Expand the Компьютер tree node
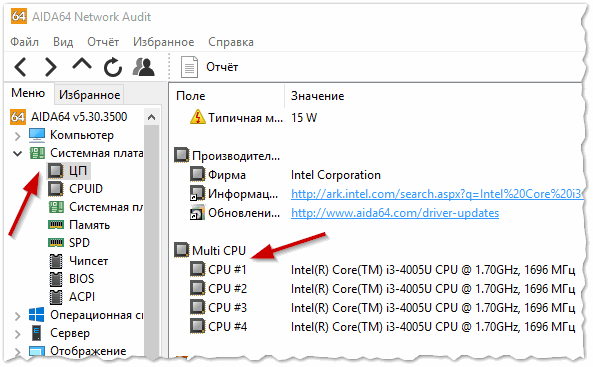 [17, 135]
